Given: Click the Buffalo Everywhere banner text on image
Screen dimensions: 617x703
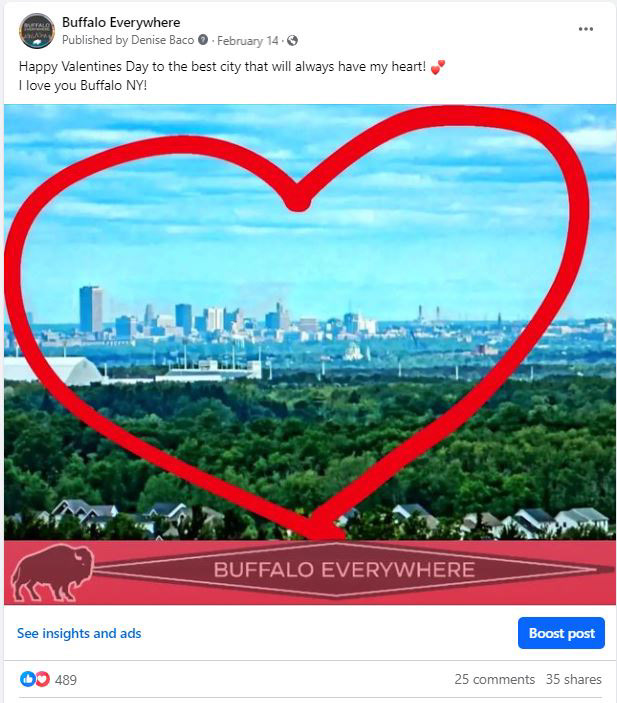Looking at the screenshot, I should pos(344,570).
